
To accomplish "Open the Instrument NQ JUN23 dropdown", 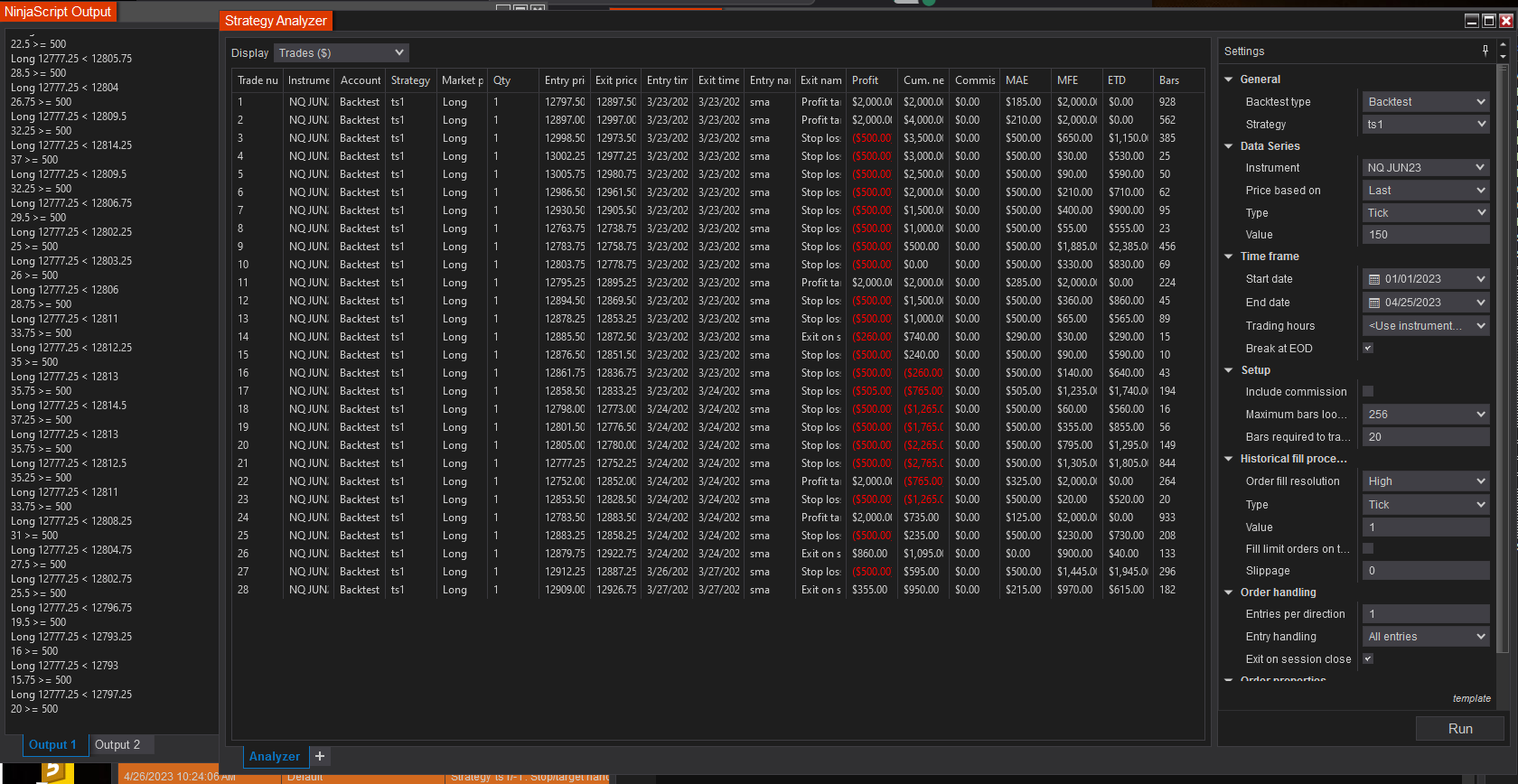I will click(1426, 168).
